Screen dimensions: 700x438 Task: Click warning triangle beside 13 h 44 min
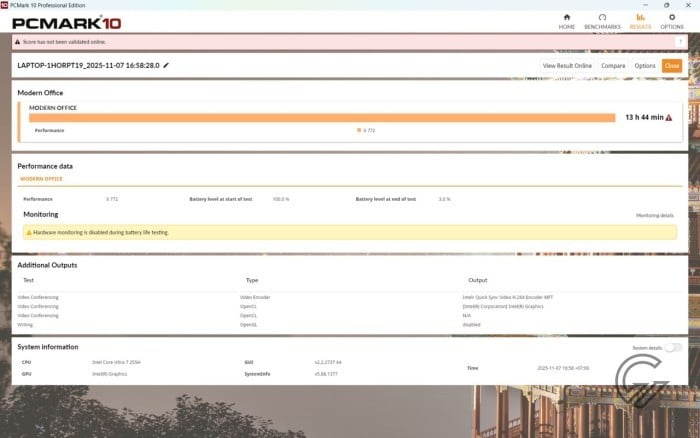pos(669,117)
